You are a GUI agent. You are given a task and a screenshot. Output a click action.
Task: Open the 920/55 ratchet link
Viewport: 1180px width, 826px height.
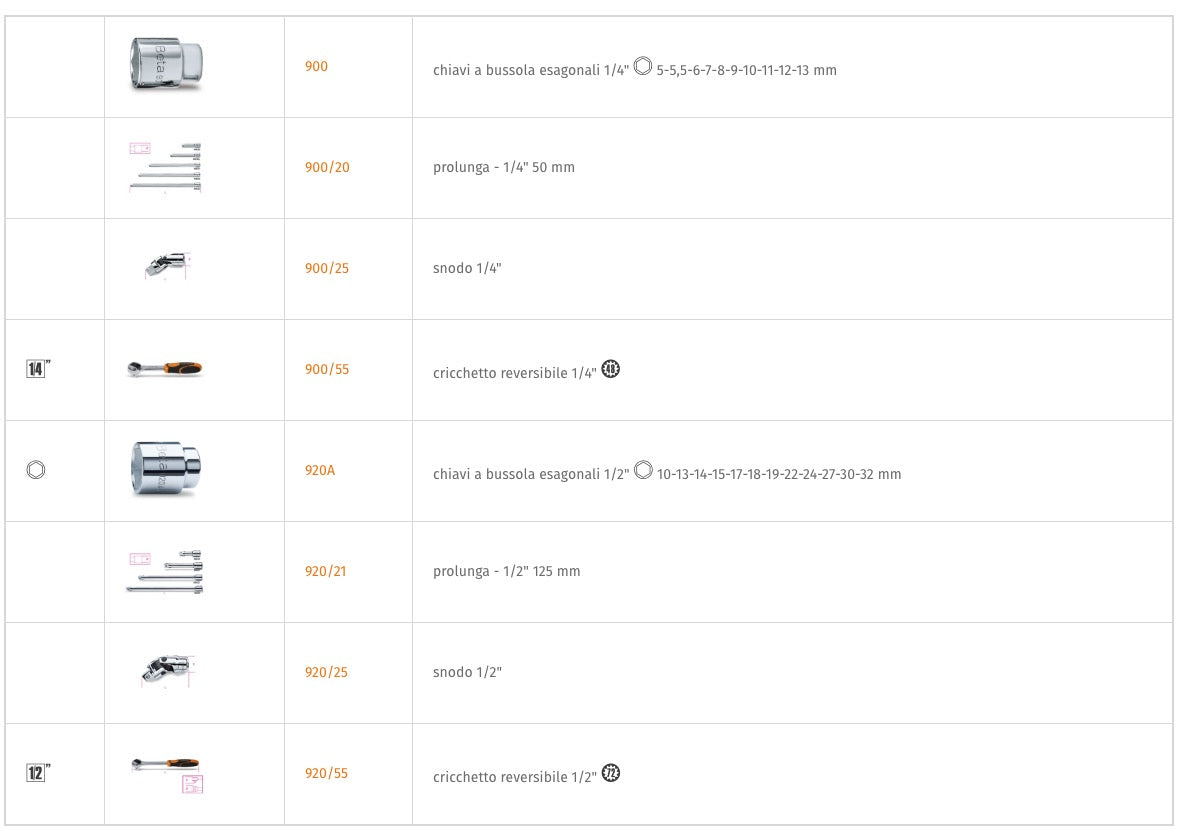(327, 774)
